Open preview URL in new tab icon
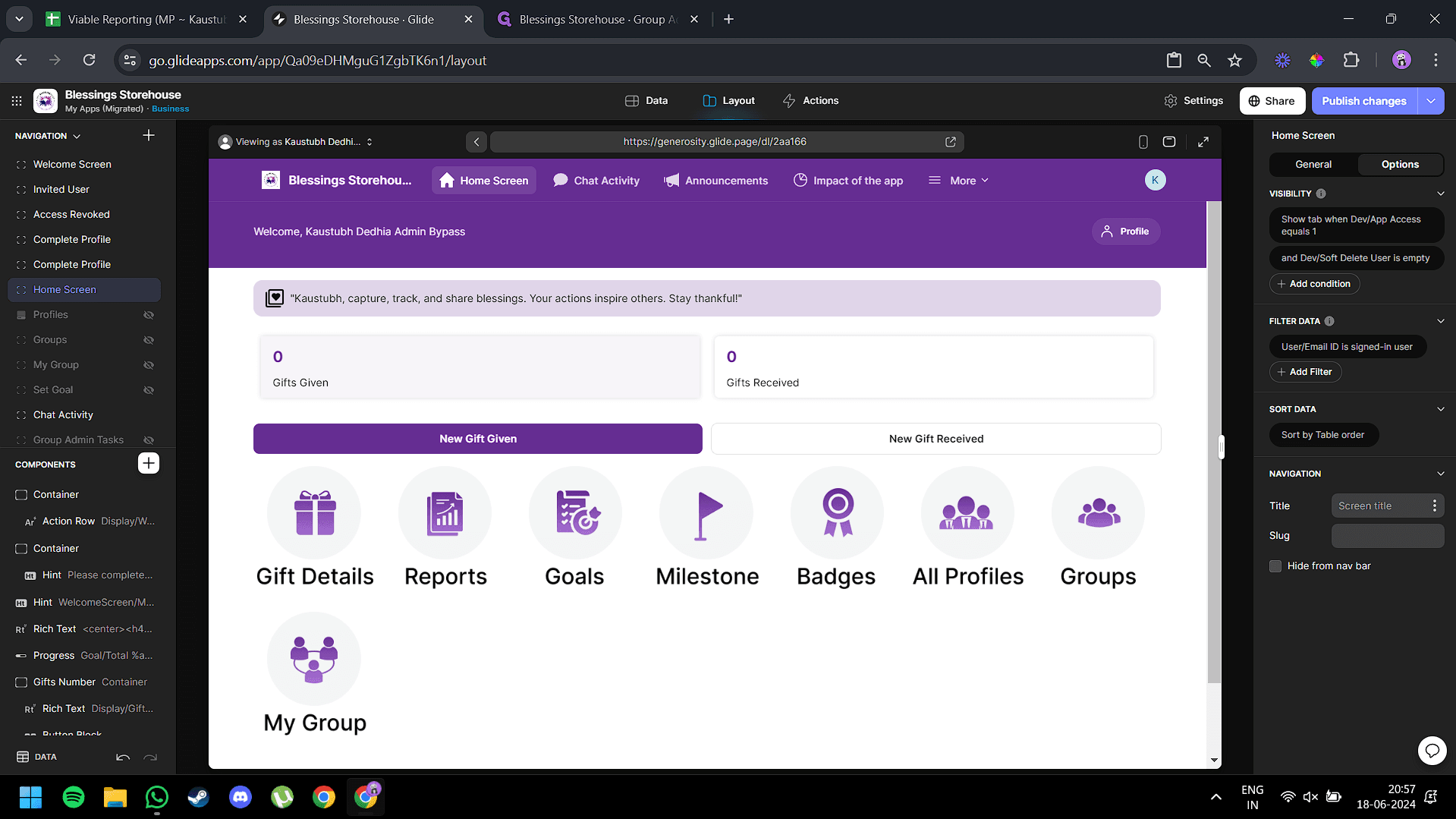 click(951, 142)
